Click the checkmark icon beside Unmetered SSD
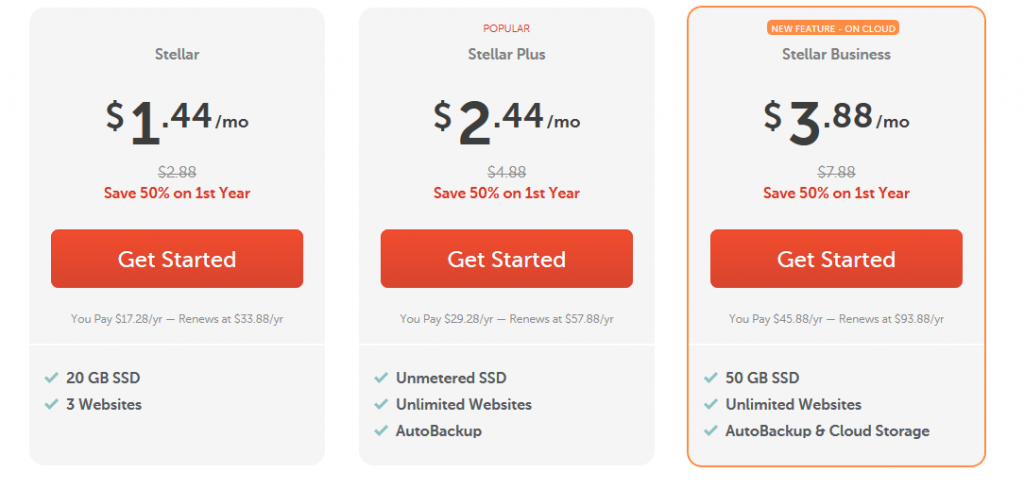The height and width of the screenshot is (489, 1024). click(381, 378)
